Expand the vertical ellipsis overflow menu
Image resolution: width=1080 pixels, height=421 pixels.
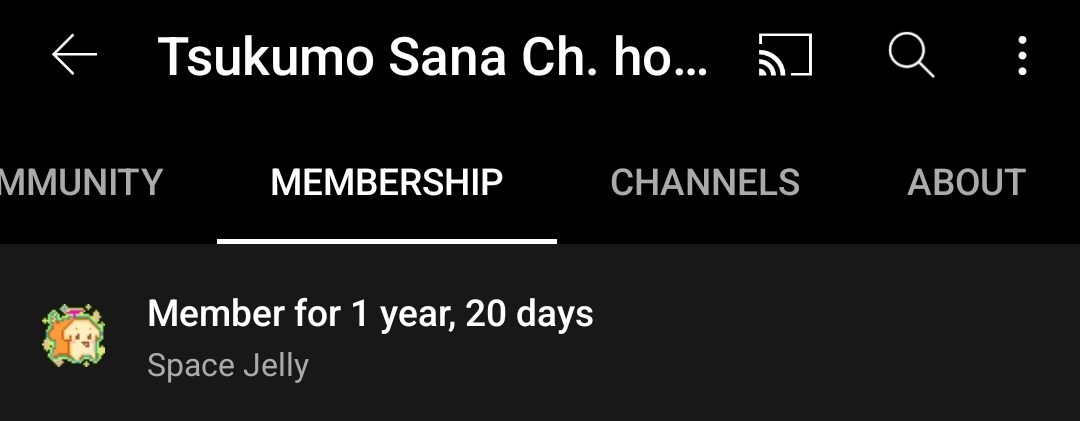(x=1022, y=55)
